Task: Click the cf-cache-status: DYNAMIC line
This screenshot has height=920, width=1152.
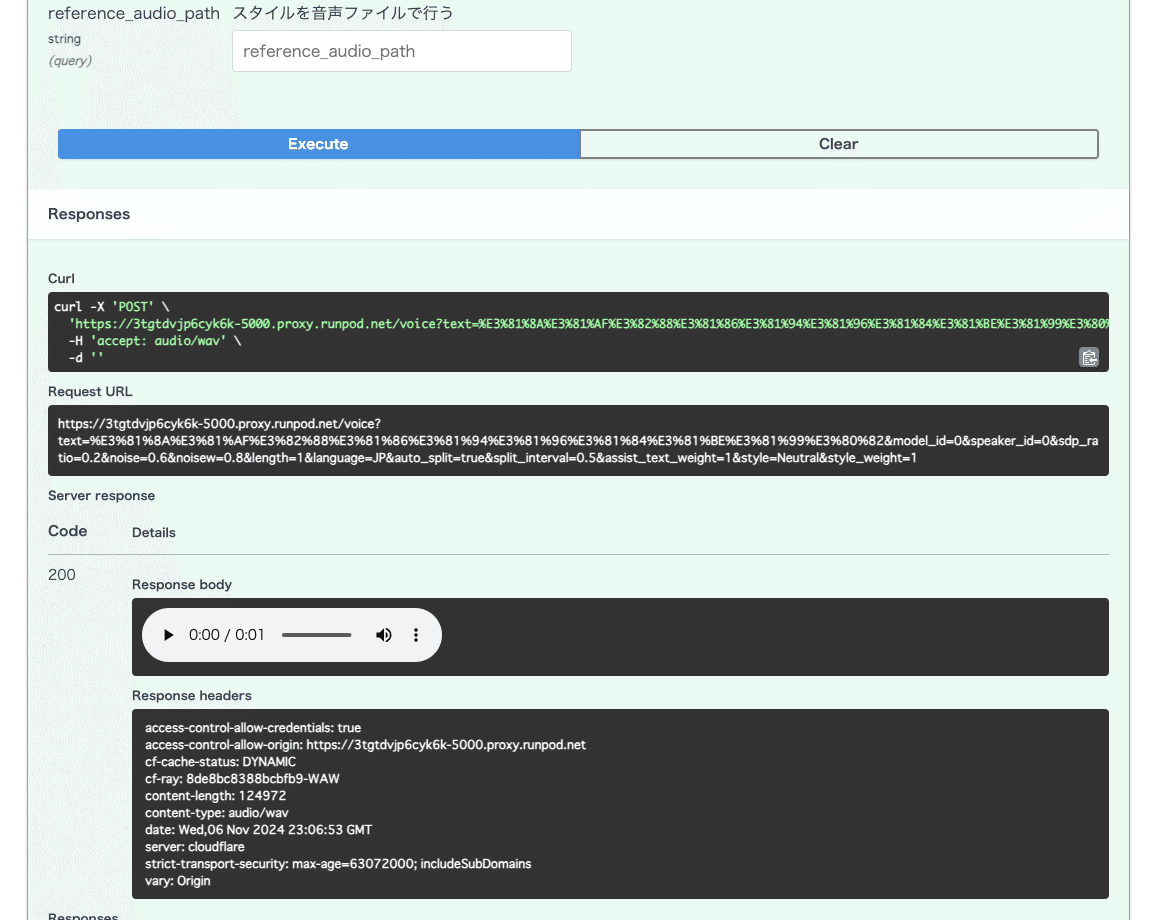Action: pos(220,762)
